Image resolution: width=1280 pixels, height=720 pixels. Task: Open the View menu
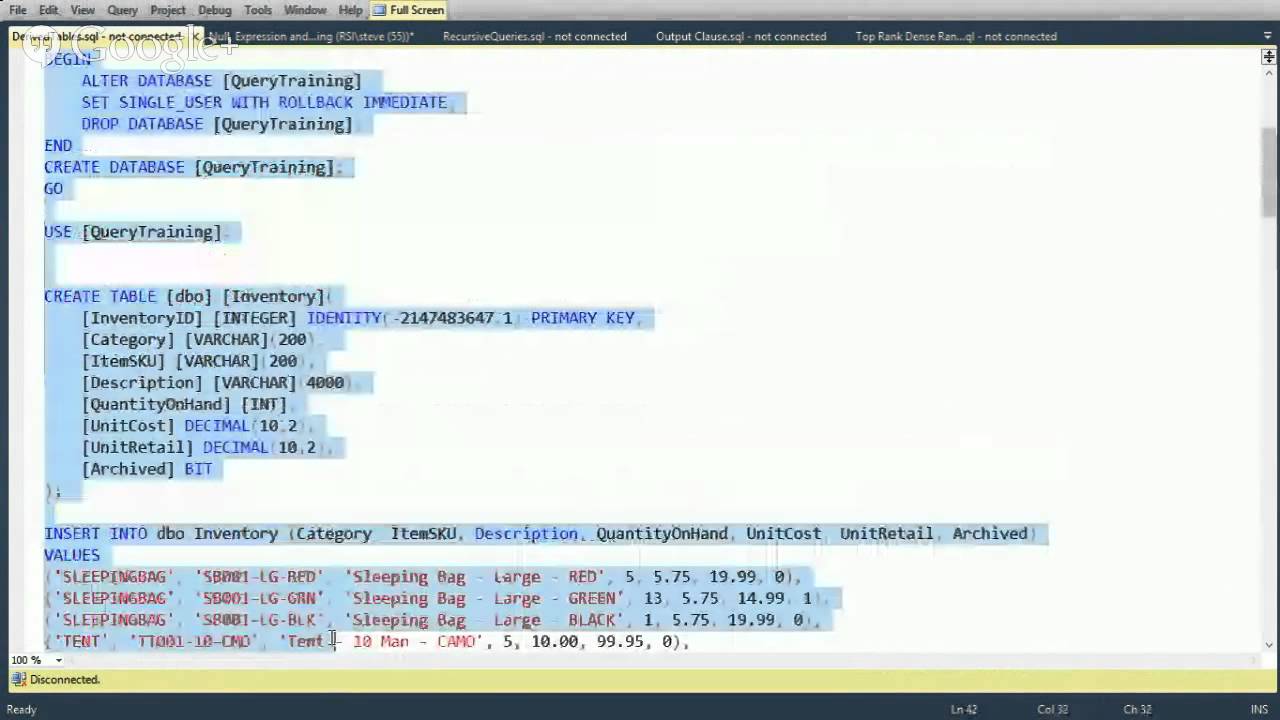pyautogui.click(x=82, y=10)
